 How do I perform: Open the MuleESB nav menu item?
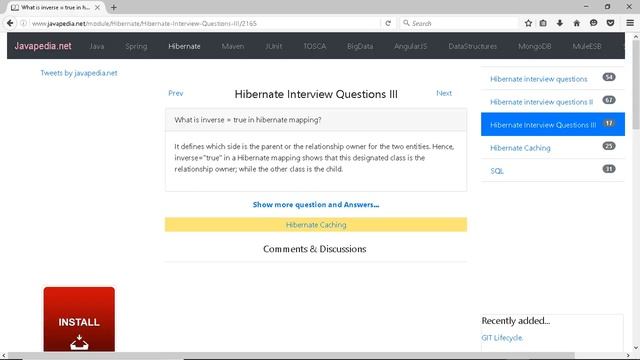(x=587, y=46)
